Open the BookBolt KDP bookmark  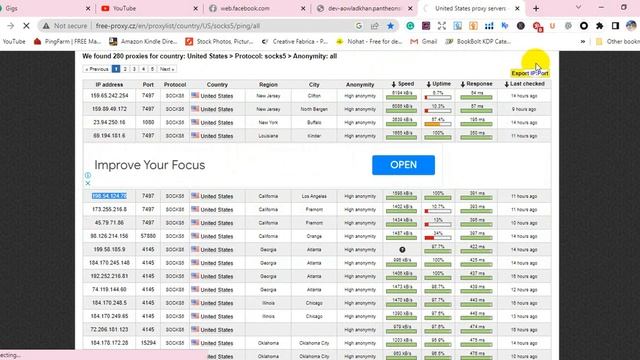[x=479, y=41]
